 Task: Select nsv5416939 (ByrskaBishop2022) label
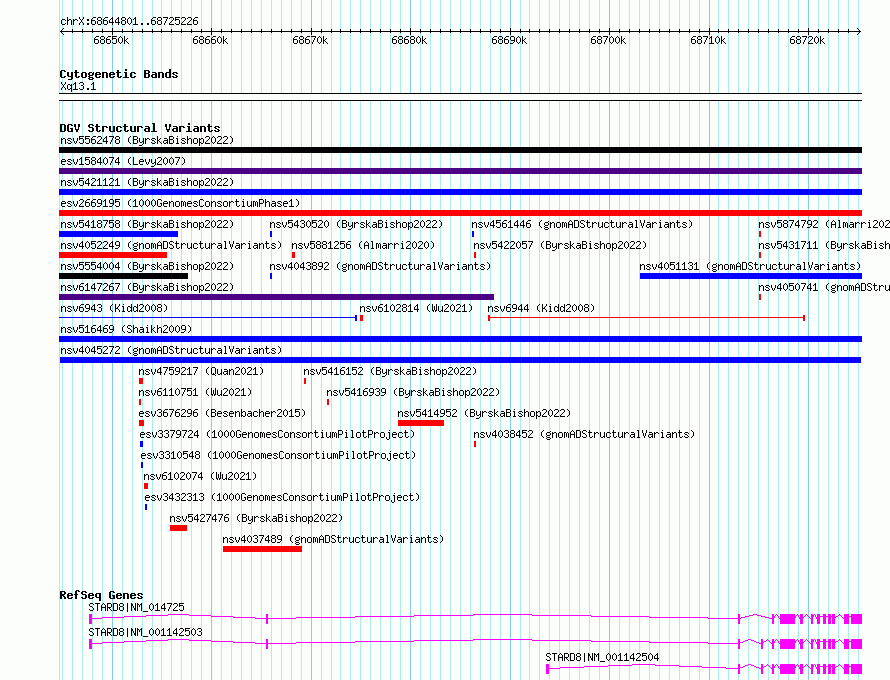coord(413,392)
